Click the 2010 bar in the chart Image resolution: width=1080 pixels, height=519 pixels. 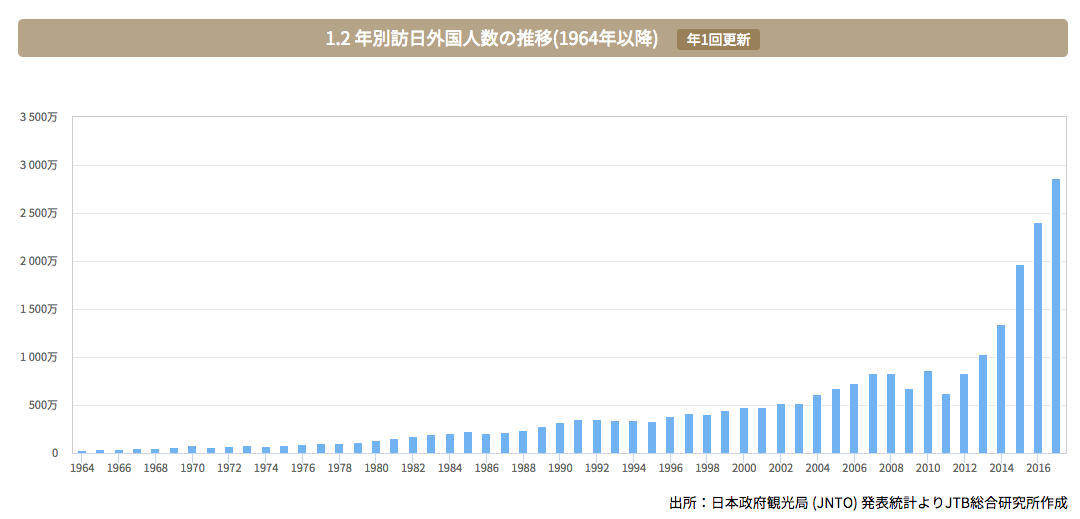(x=928, y=412)
